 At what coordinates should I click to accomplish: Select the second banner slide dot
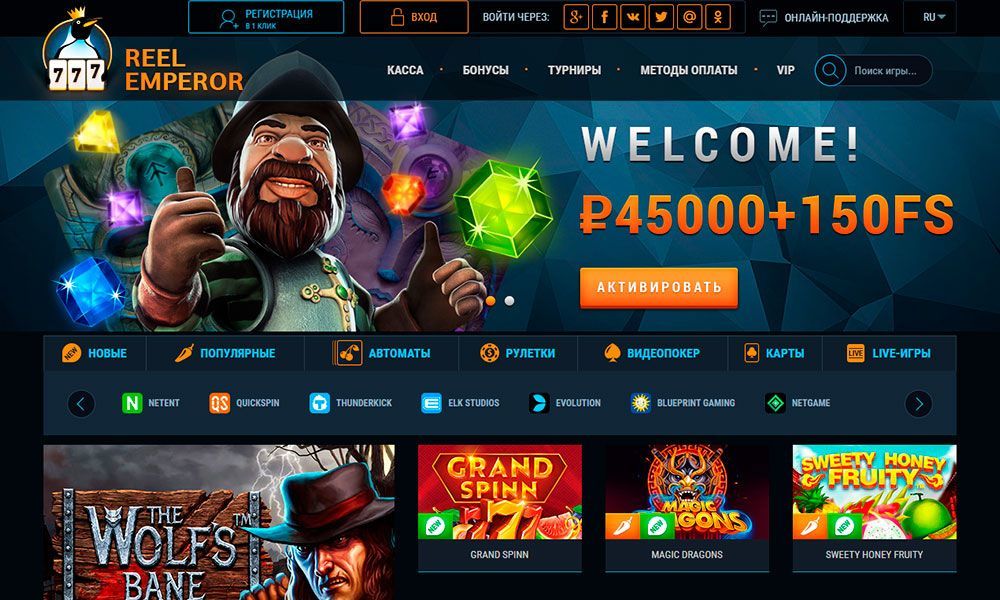pos(509,300)
